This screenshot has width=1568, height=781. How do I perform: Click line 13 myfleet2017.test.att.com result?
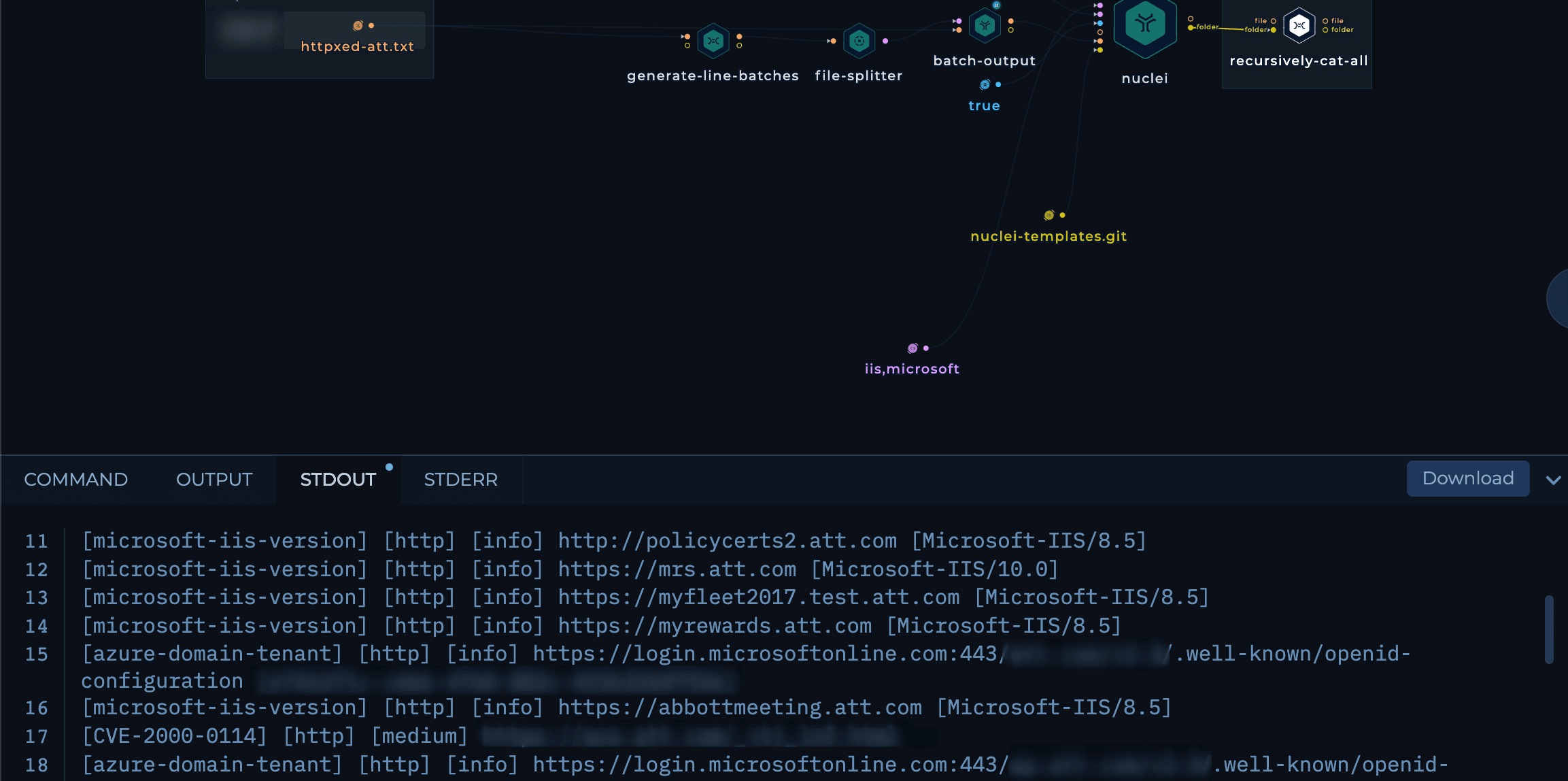[x=645, y=597]
